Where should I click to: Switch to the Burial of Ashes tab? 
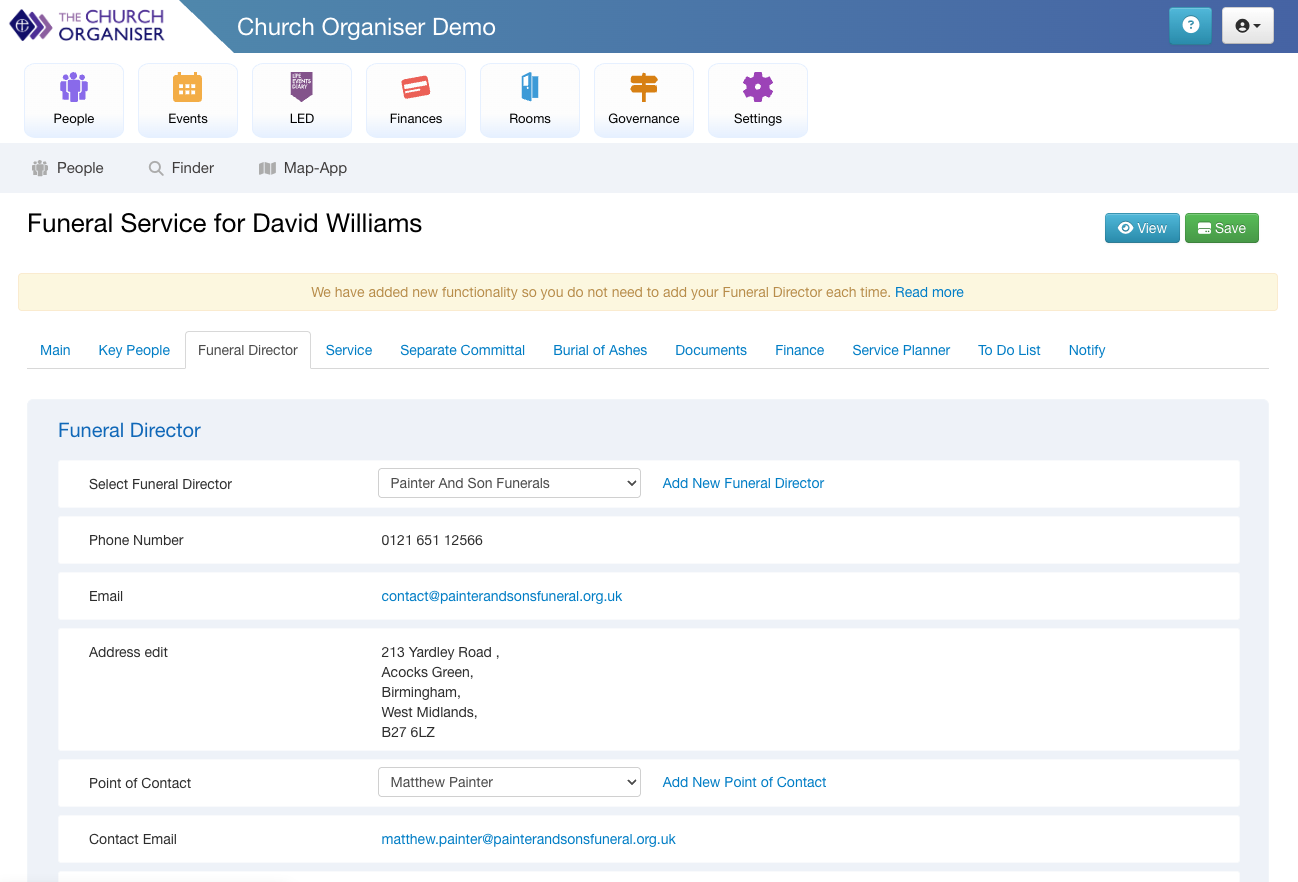tap(600, 350)
